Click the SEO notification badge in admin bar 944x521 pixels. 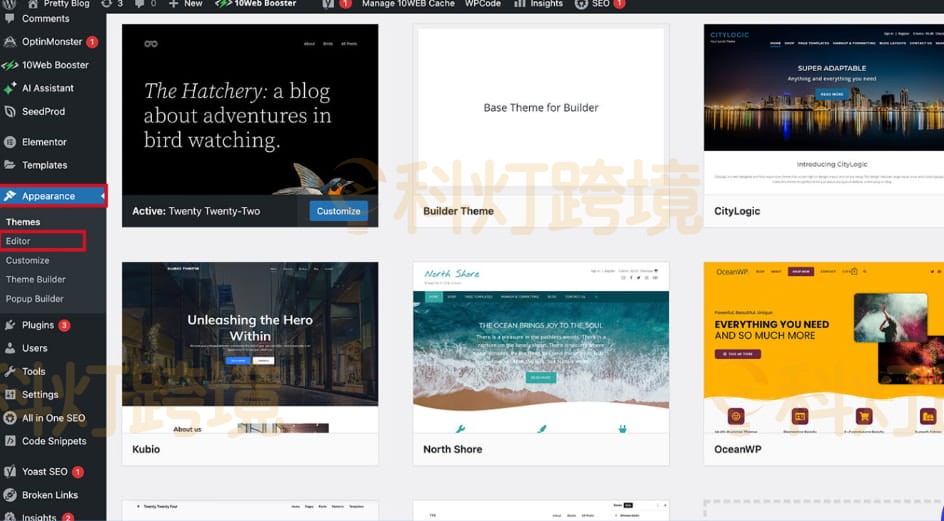[619, 4]
